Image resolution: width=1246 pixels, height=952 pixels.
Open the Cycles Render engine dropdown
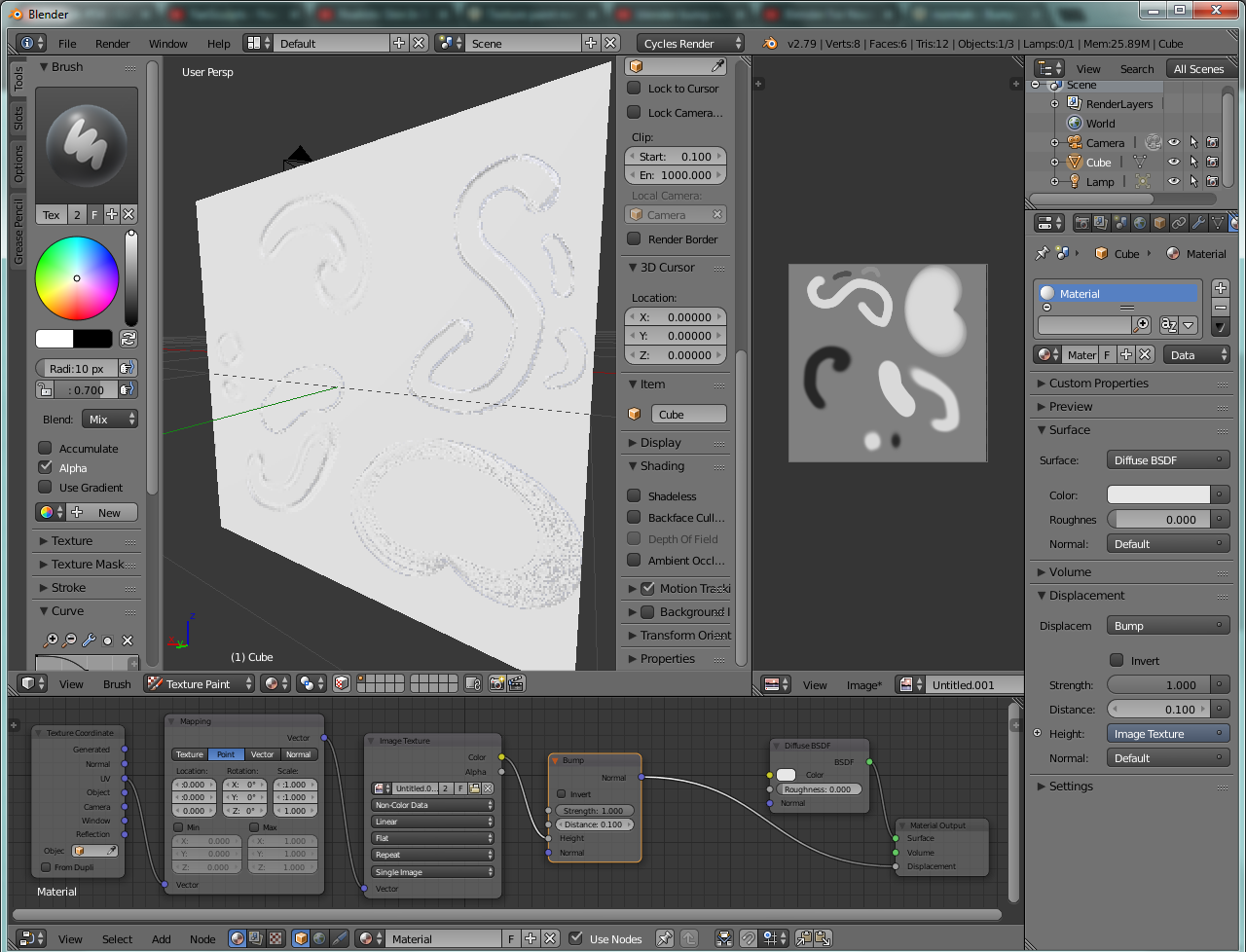click(x=691, y=43)
